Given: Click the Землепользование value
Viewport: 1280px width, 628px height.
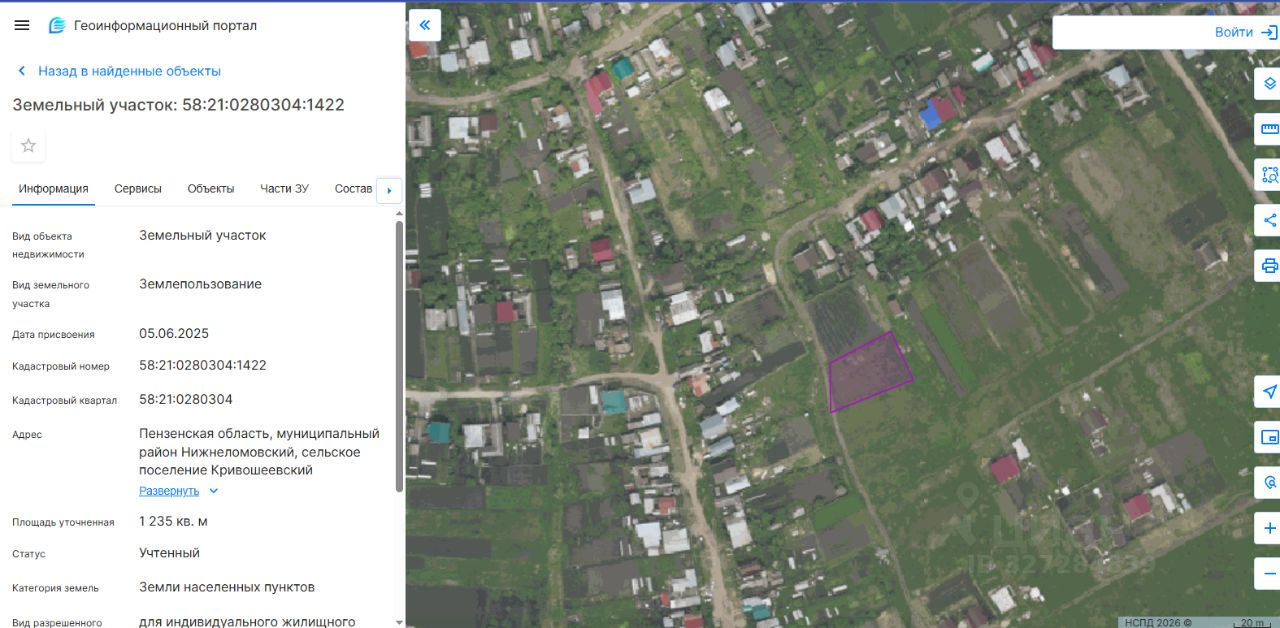Looking at the screenshot, I should click(200, 284).
